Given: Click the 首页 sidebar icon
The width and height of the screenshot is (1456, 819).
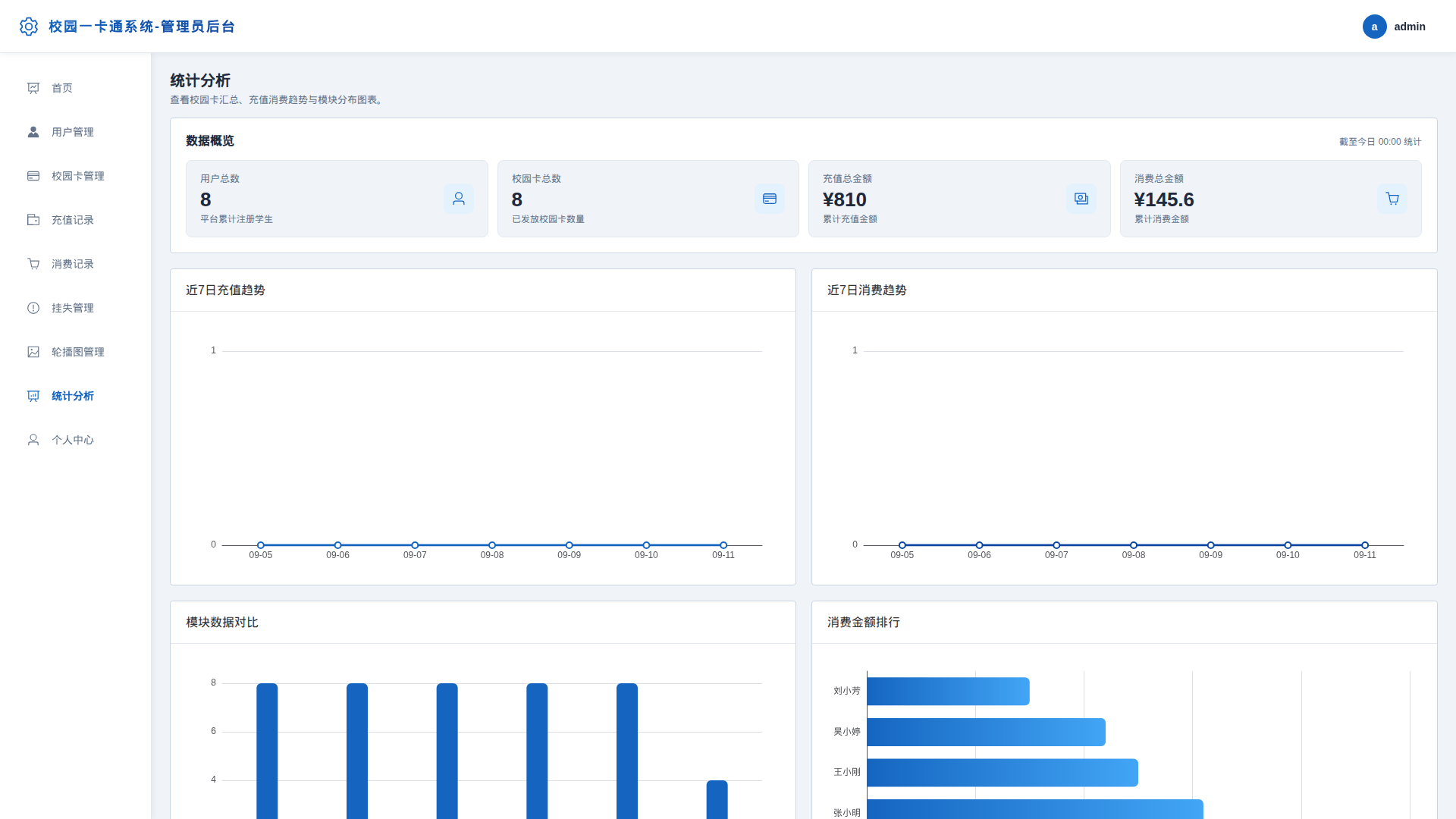Looking at the screenshot, I should pyautogui.click(x=33, y=88).
